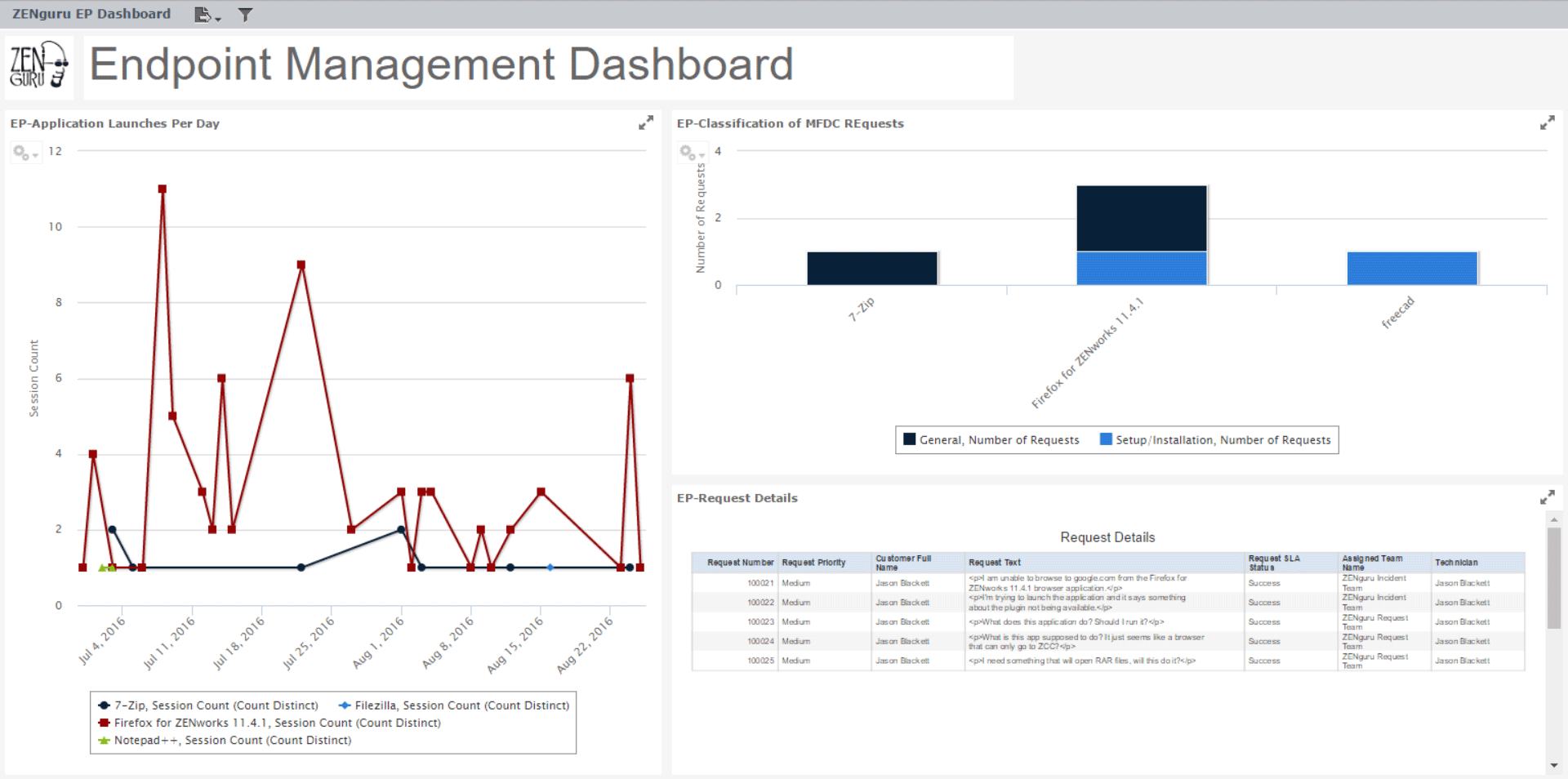This screenshot has width=1568, height=779.
Task: Click the Endpoint Management Dashboard heading
Action: point(441,65)
